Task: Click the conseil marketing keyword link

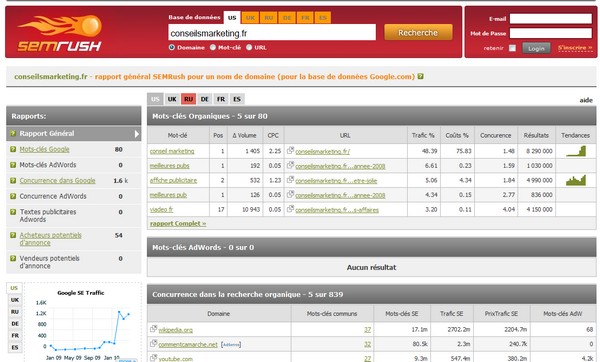Action: click(x=172, y=151)
